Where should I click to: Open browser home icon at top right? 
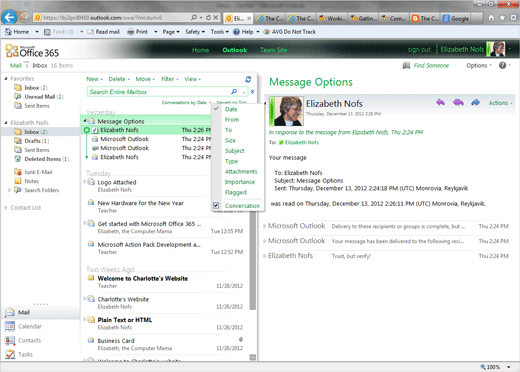(x=491, y=18)
